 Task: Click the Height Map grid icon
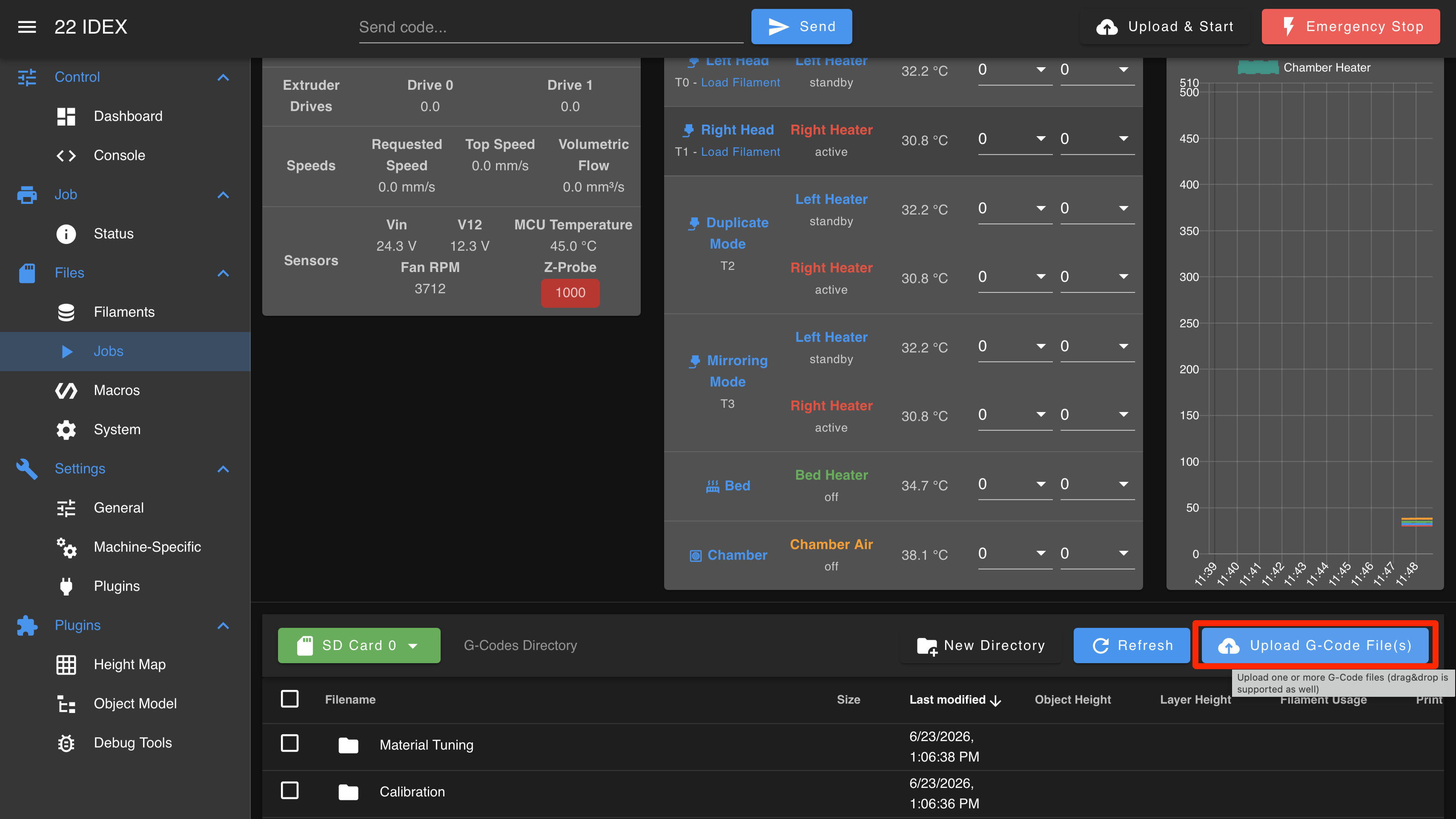coord(66,665)
